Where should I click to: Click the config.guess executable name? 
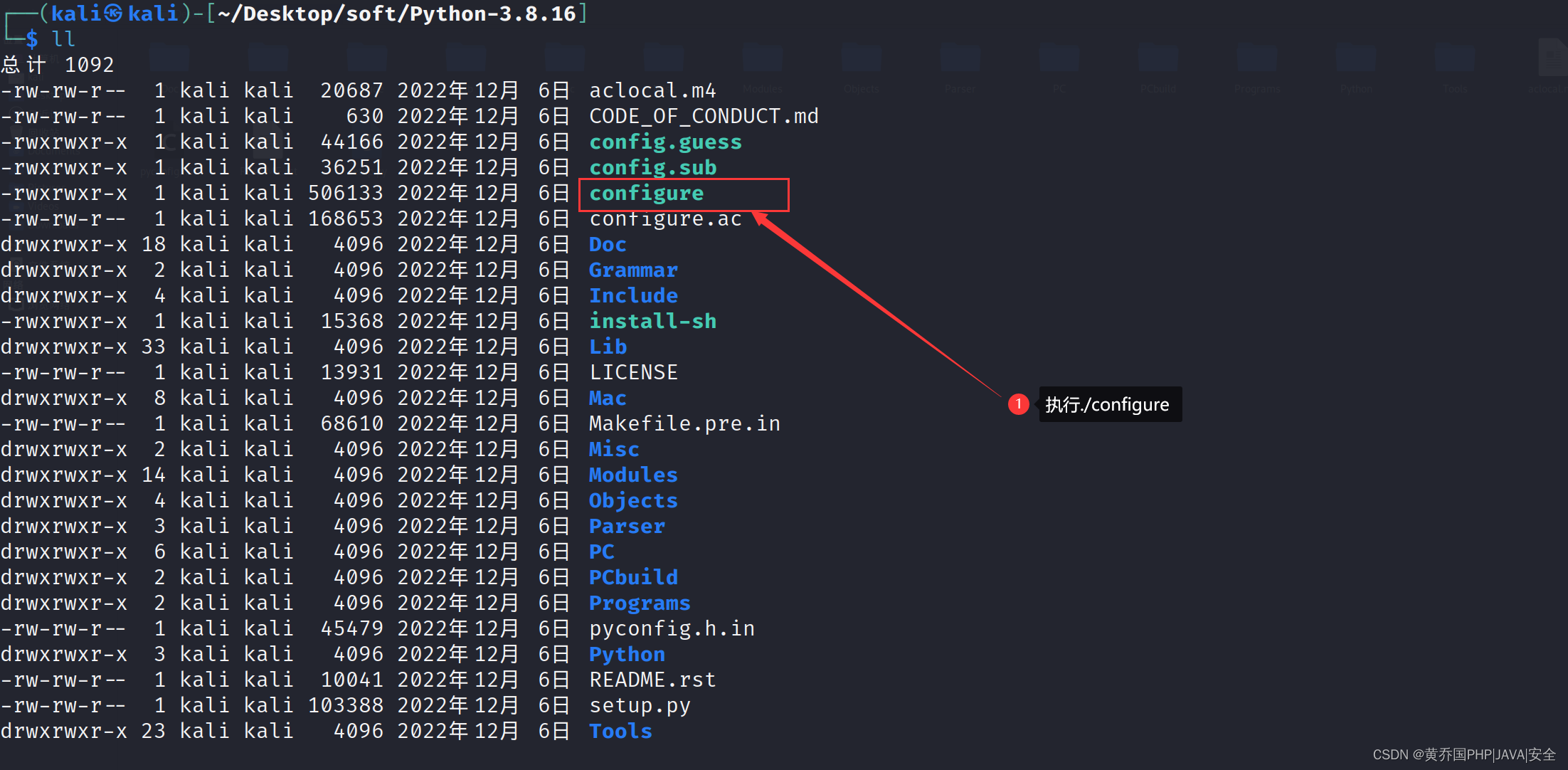[665, 142]
